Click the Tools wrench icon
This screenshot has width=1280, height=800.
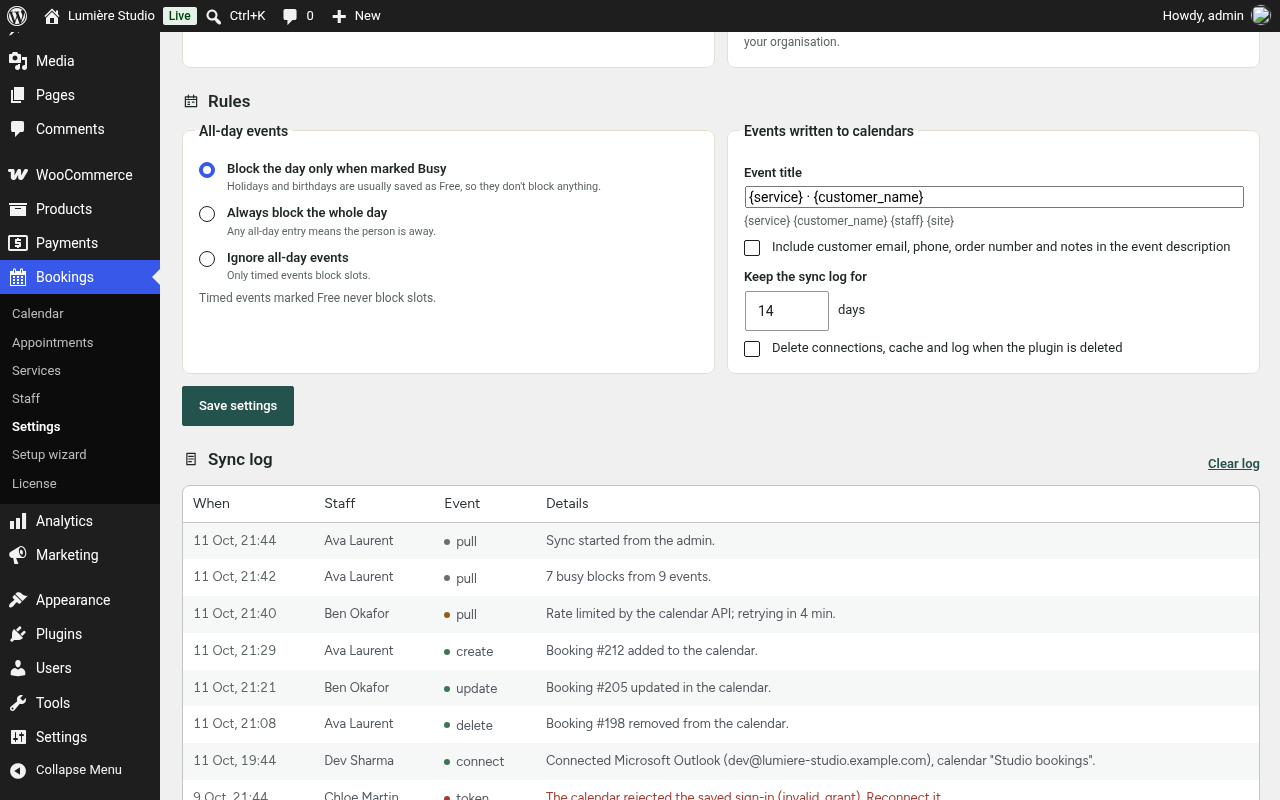tap(18, 703)
